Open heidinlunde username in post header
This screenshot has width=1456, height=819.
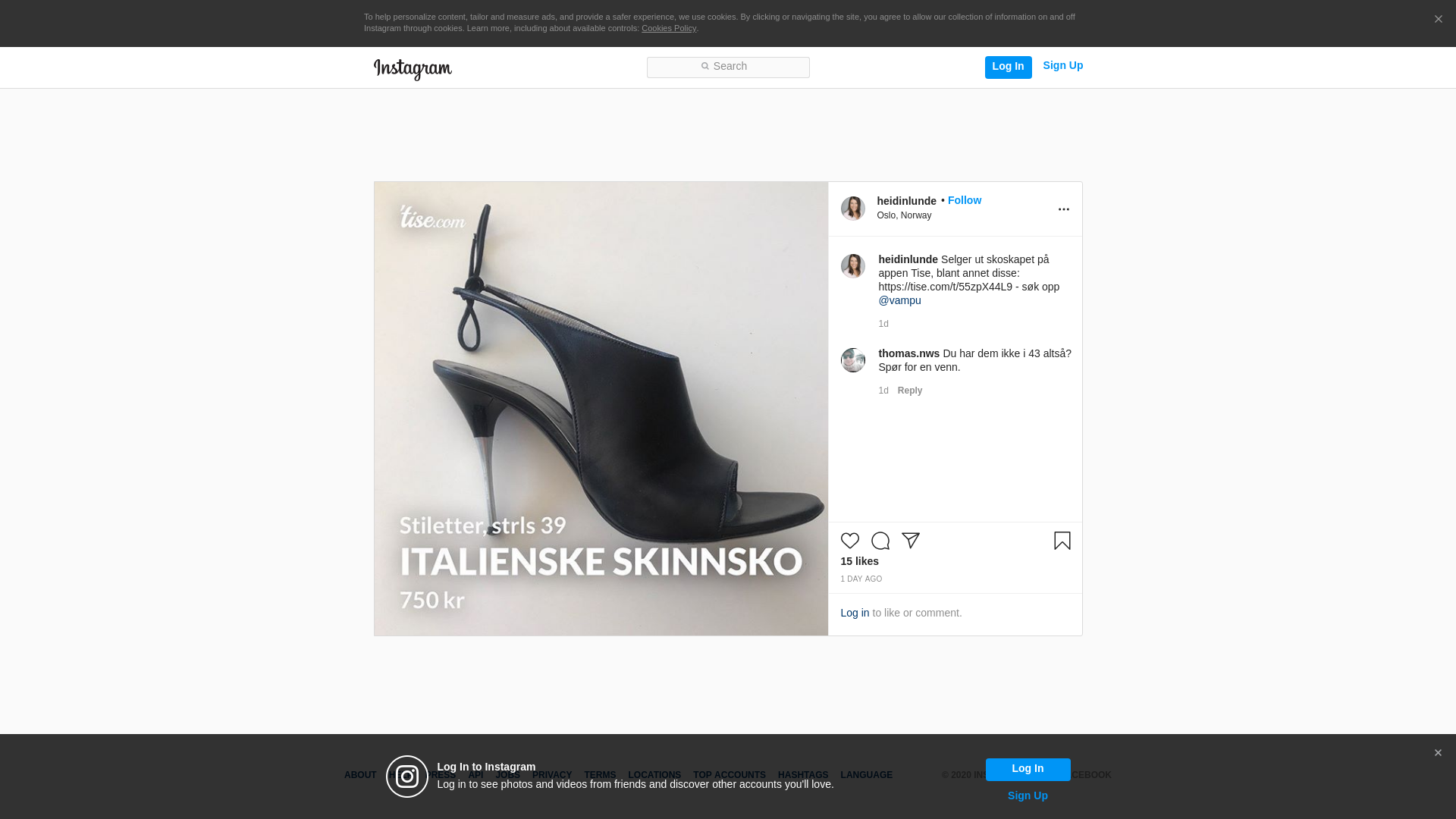tap(907, 201)
